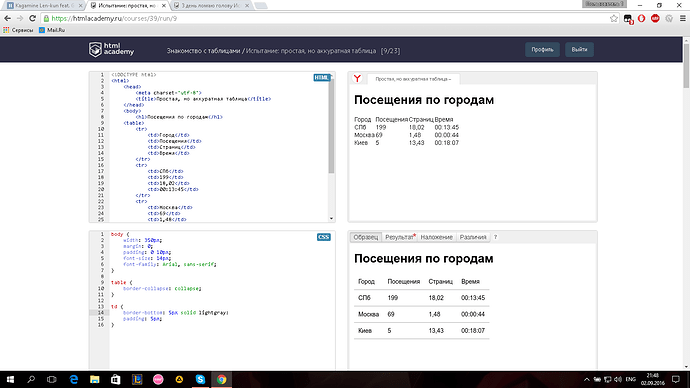Click the Профиль button
Viewport: 690px width, 388px height.
pyautogui.click(x=542, y=50)
